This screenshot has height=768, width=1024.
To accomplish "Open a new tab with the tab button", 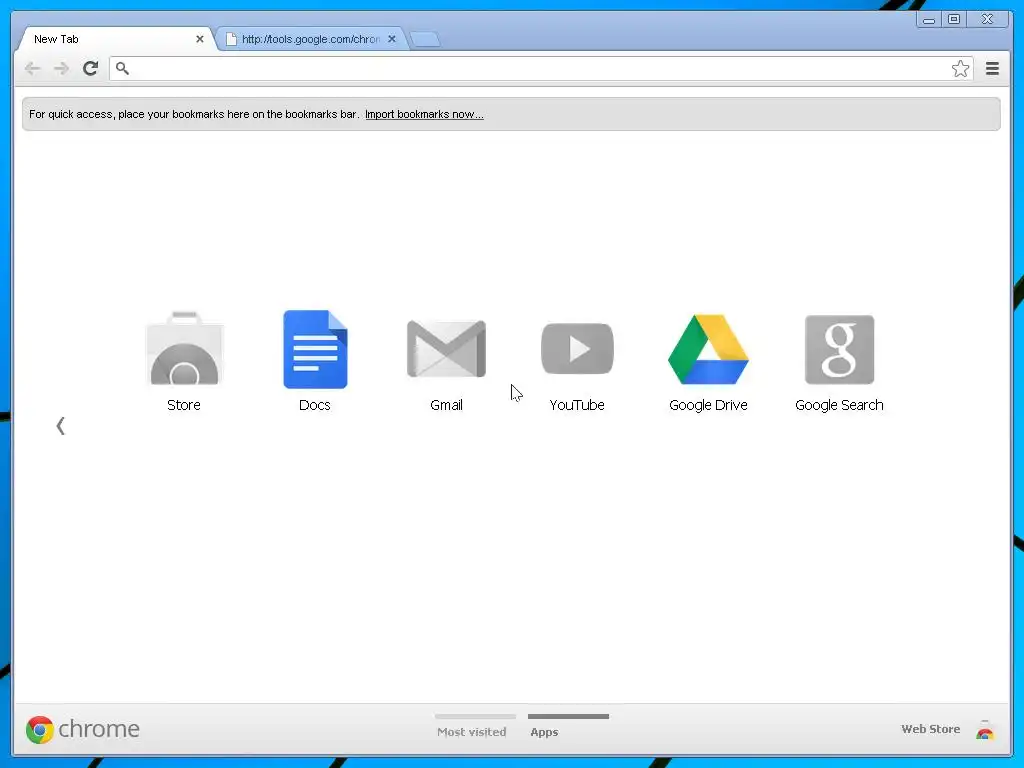I will coord(425,40).
